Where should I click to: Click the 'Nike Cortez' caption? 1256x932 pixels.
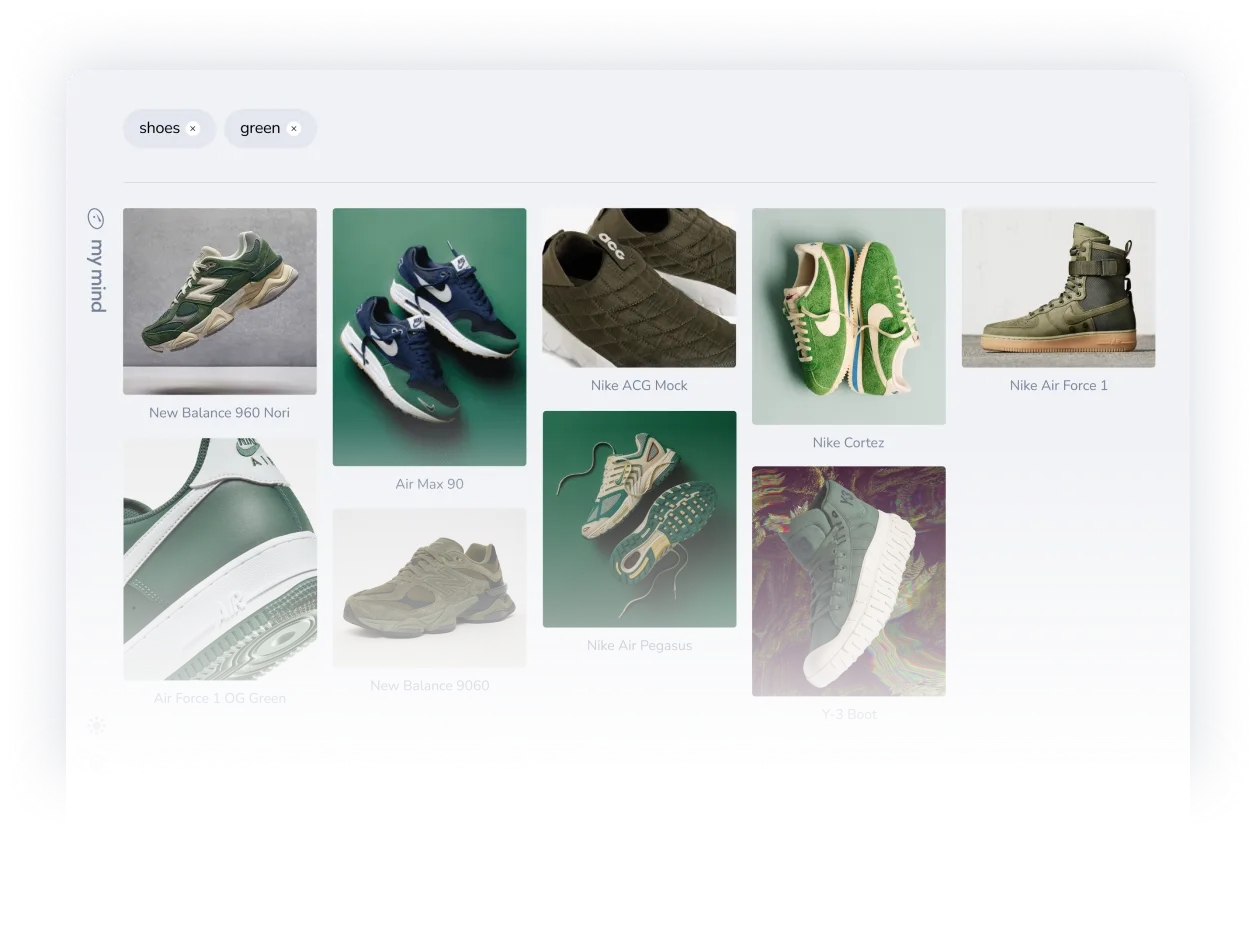coord(848,442)
